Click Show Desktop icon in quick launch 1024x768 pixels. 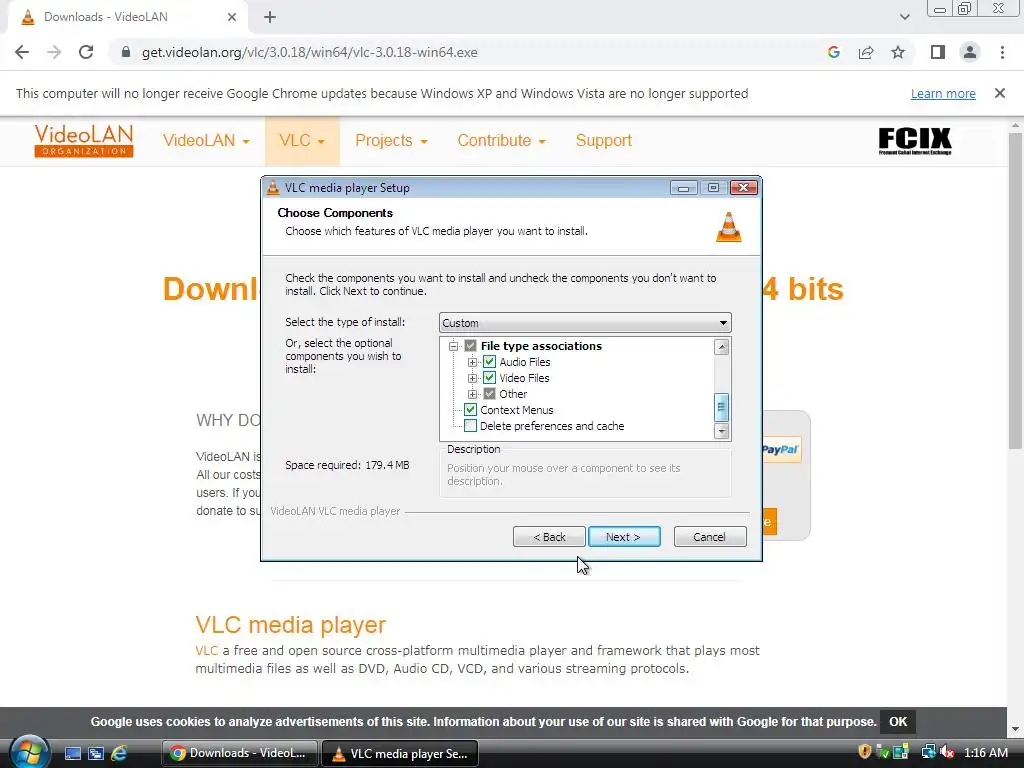72,753
